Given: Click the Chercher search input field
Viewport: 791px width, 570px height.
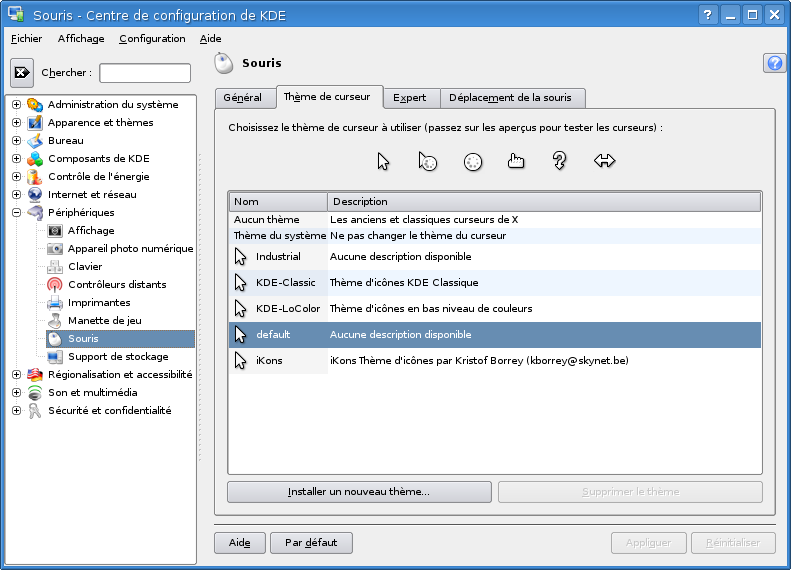Looking at the screenshot, I should [145, 73].
